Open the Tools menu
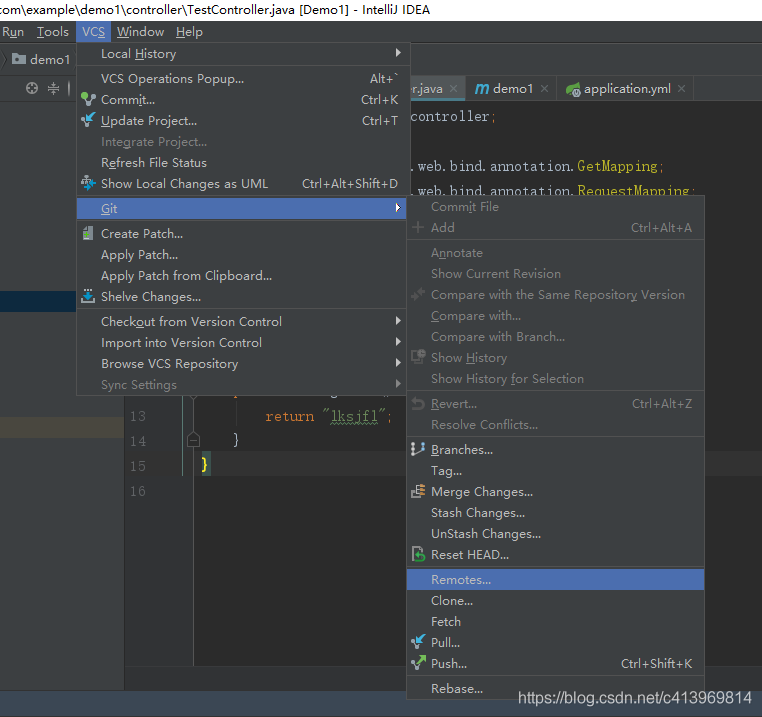 point(52,32)
